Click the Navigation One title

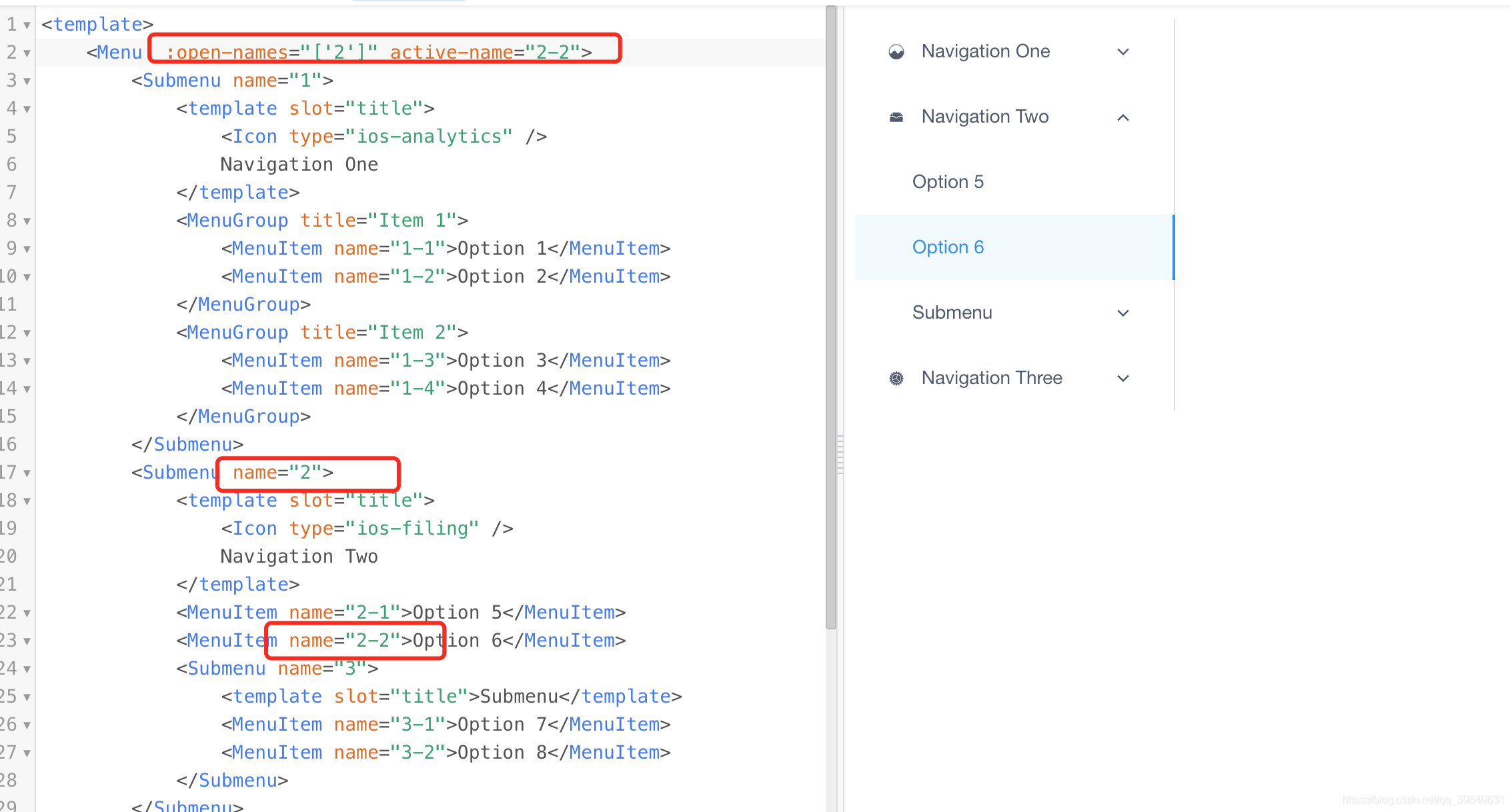[985, 51]
